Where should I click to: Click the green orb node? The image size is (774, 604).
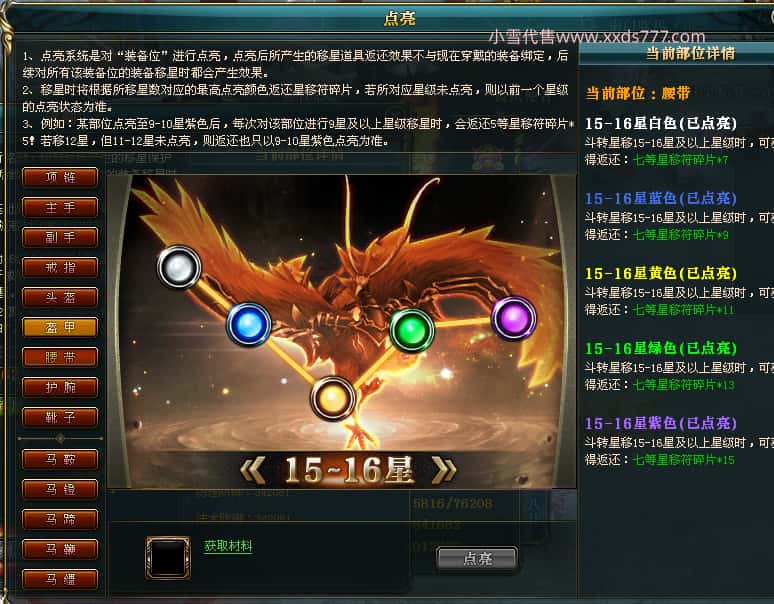click(x=412, y=331)
